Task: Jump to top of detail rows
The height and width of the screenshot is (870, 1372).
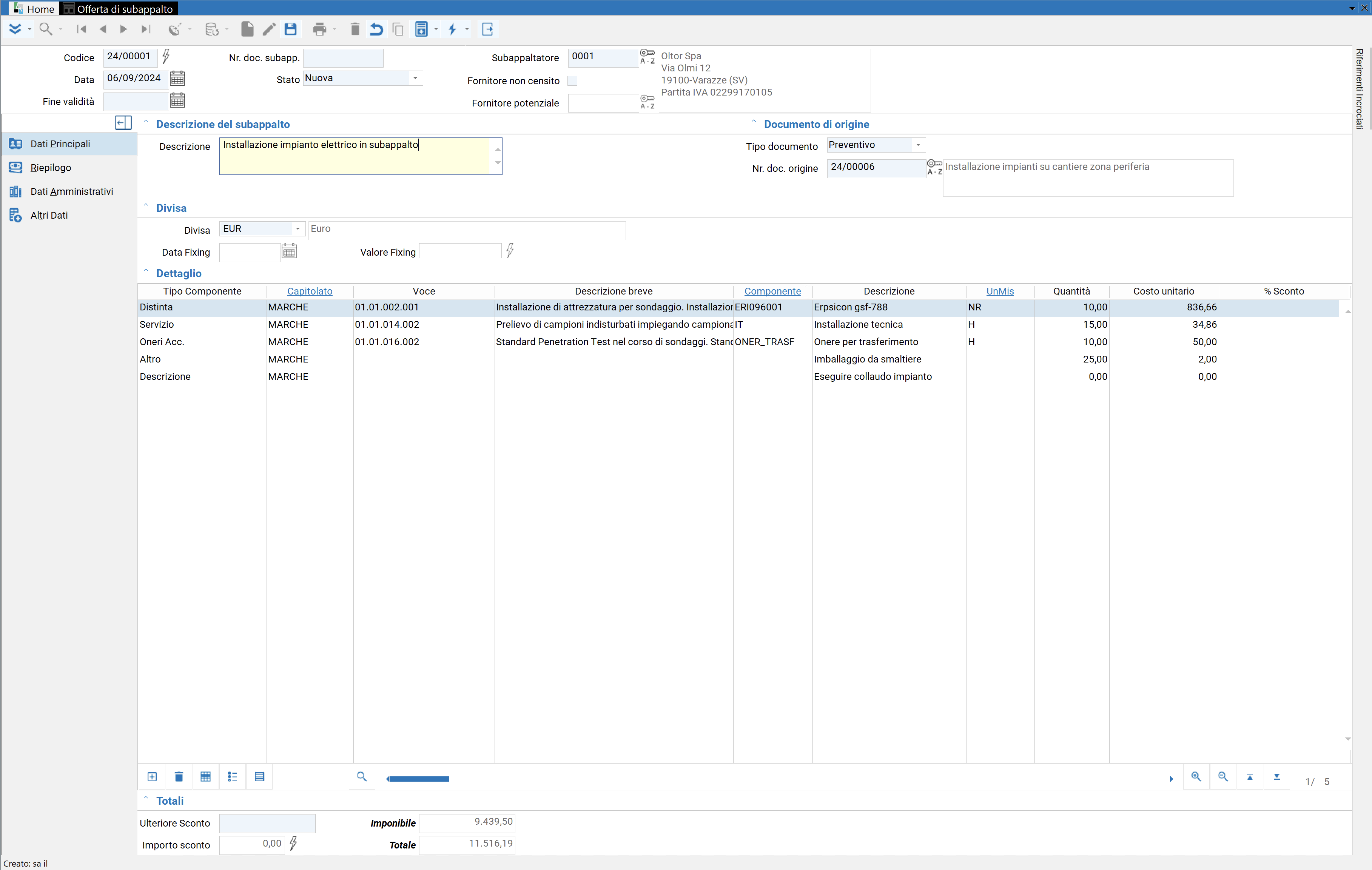Action: click(1250, 777)
